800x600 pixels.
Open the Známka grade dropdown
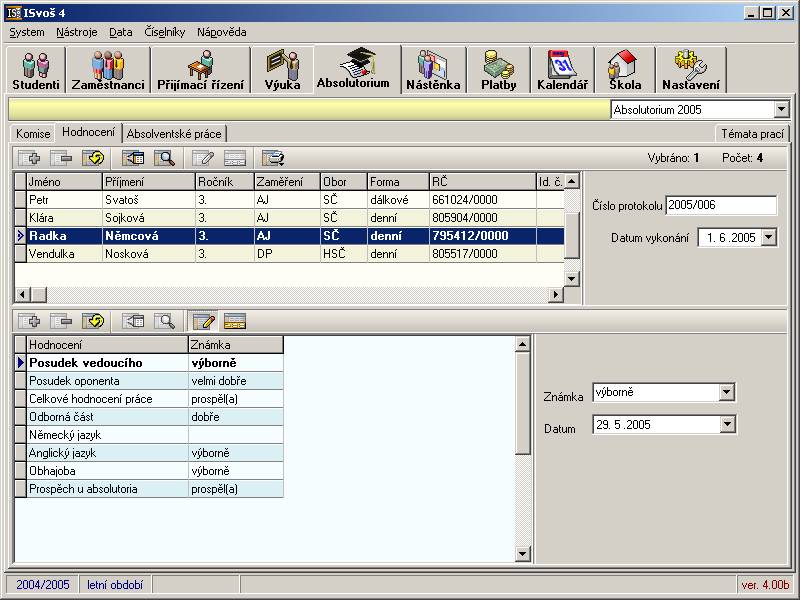click(x=727, y=393)
